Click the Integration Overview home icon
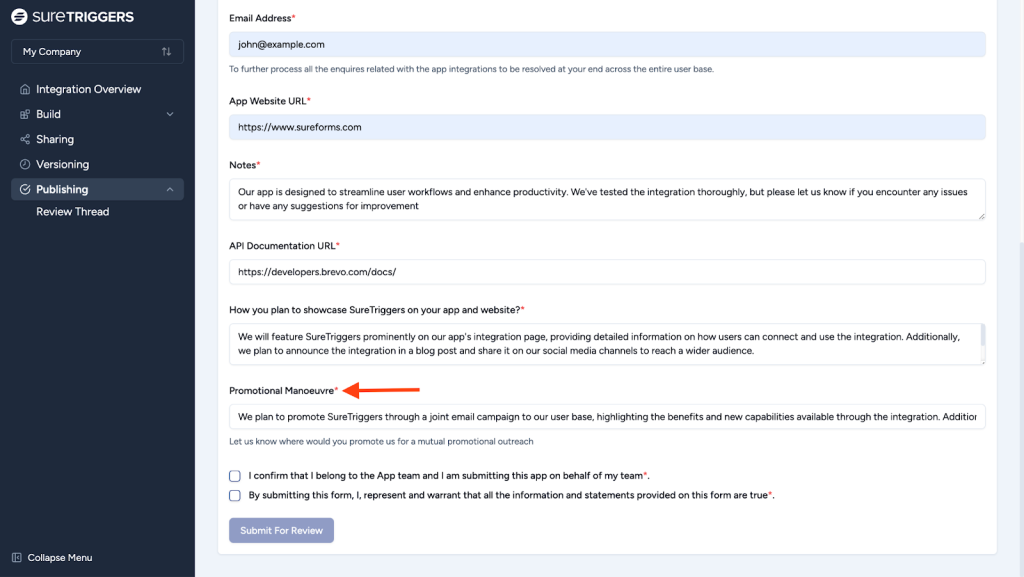1024x577 pixels. (x=25, y=89)
